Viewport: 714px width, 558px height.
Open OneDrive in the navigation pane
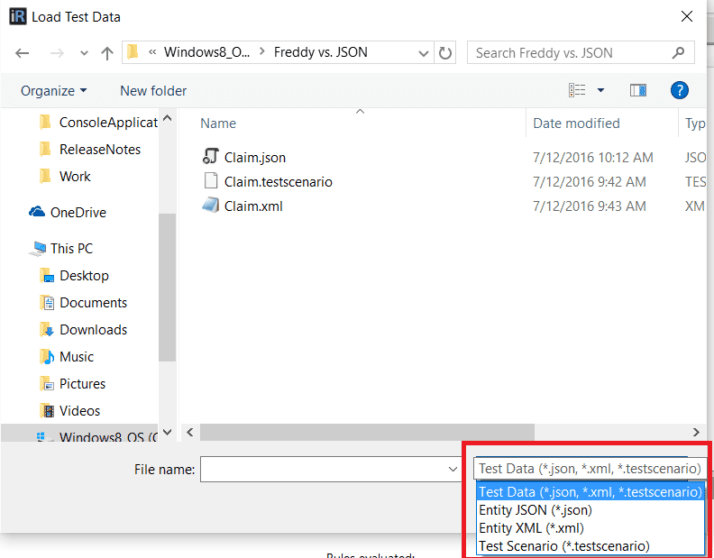78,212
